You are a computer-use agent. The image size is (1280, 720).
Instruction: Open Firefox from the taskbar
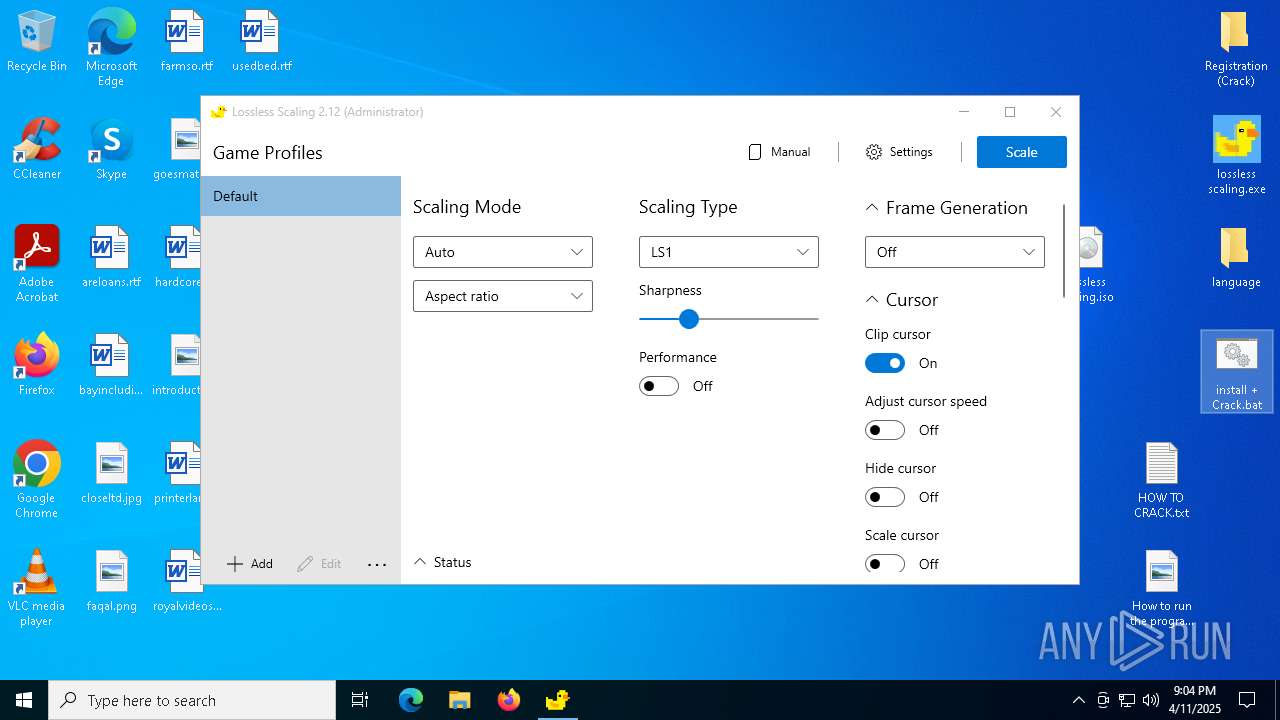(508, 700)
